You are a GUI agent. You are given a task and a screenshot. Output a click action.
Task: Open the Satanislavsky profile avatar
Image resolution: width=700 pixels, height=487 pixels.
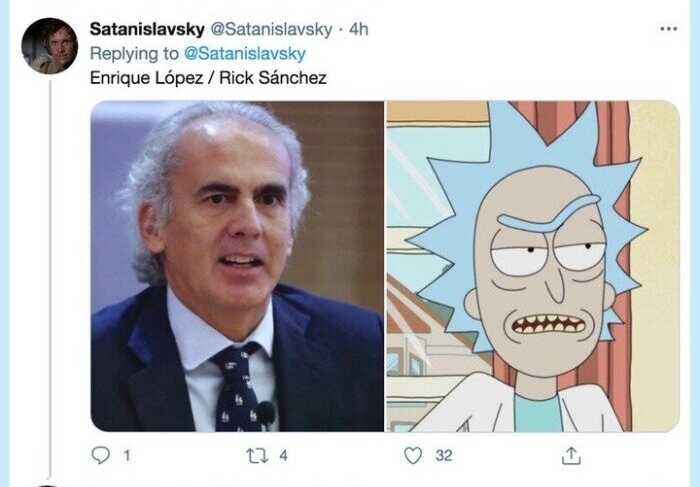(x=50, y=46)
